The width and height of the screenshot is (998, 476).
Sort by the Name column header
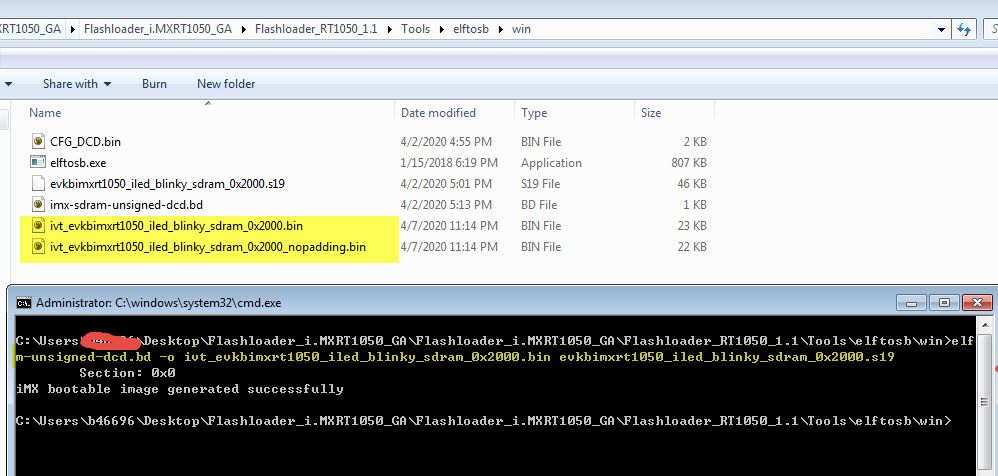tap(45, 113)
